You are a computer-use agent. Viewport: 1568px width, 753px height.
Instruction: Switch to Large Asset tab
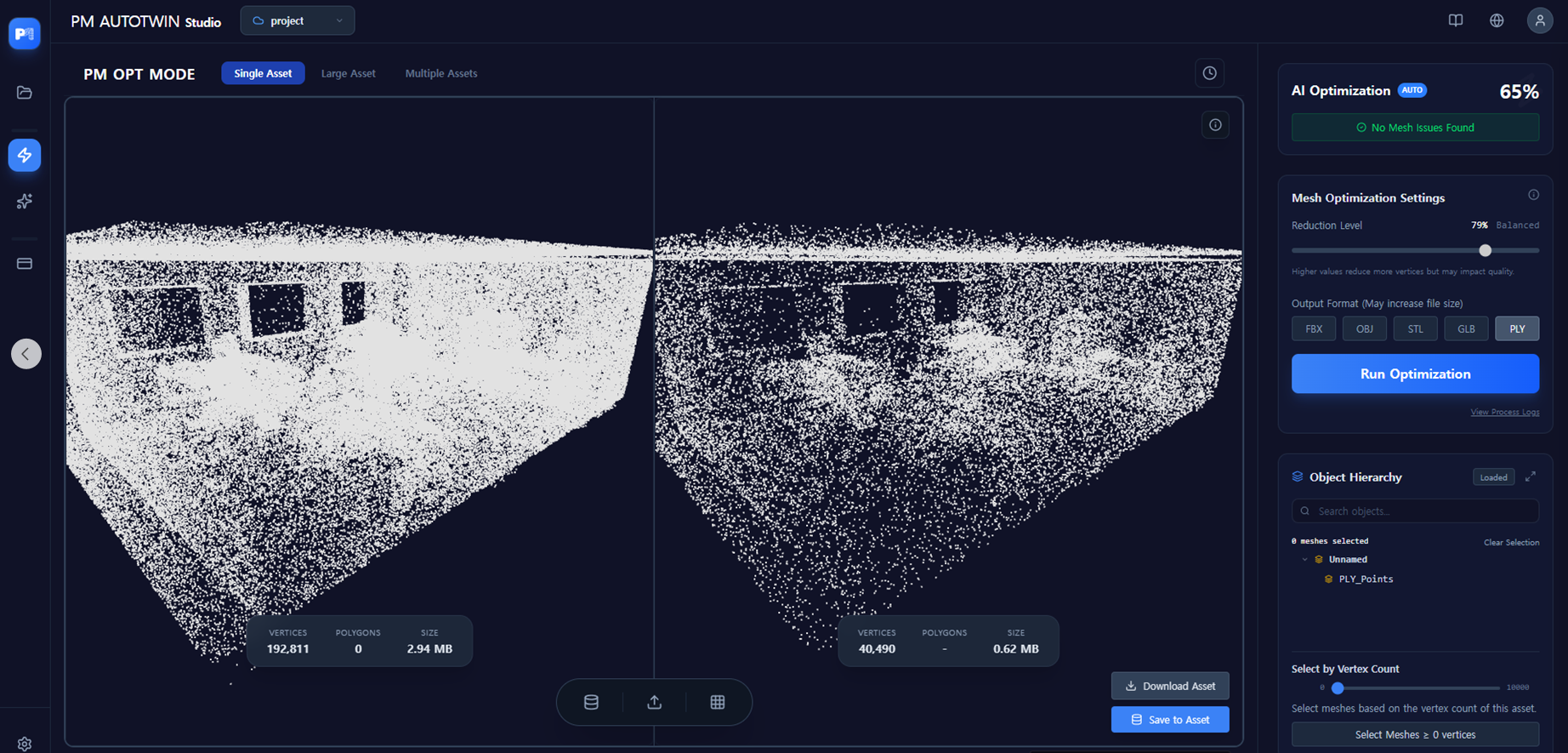click(348, 73)
